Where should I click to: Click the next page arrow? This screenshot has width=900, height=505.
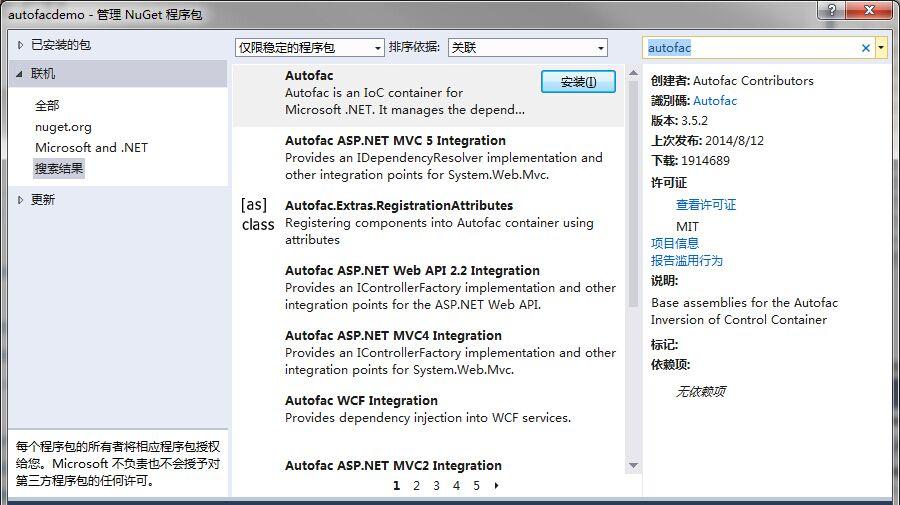coord(496,485)
